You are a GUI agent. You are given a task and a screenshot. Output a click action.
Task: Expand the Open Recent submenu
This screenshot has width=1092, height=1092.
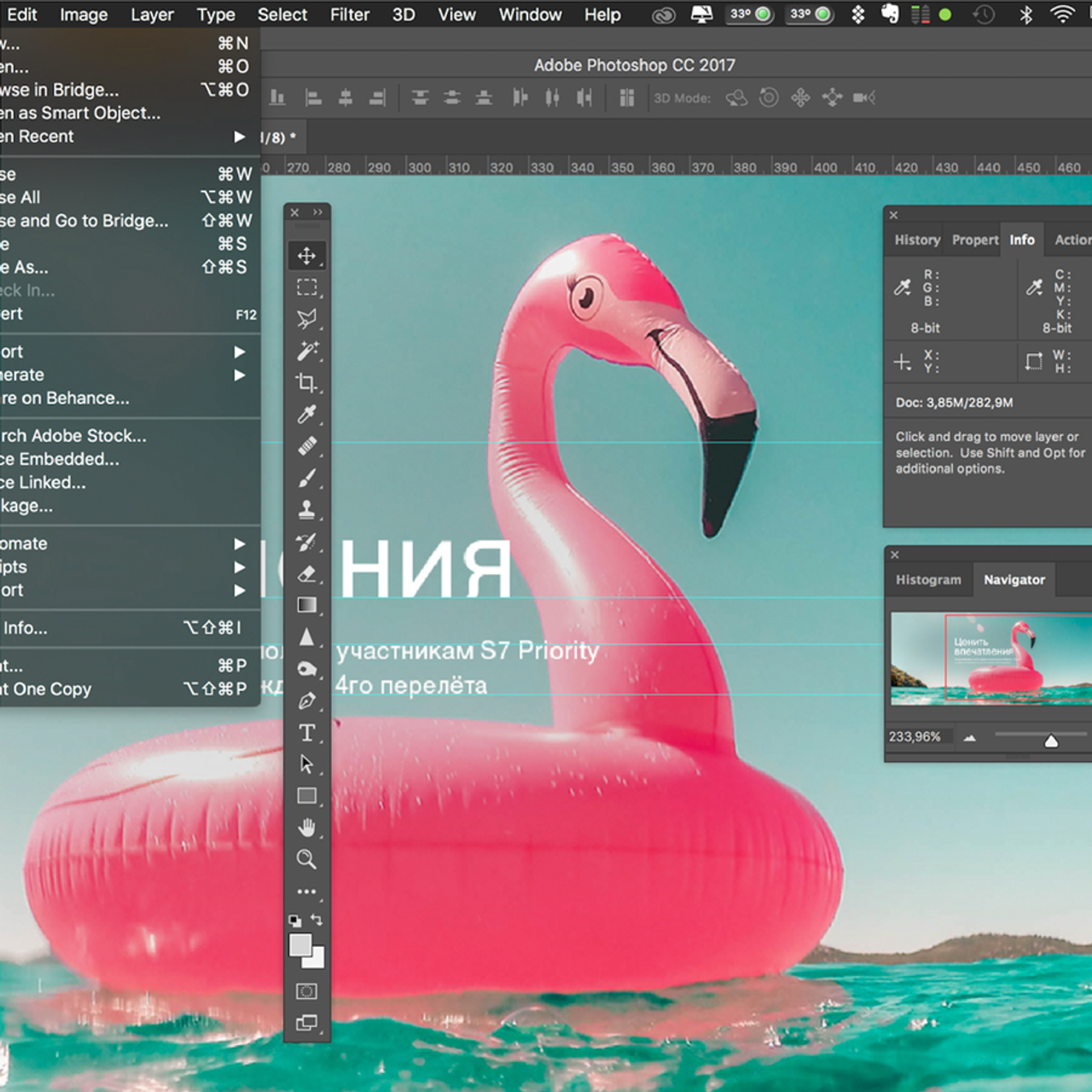point(128,136)
